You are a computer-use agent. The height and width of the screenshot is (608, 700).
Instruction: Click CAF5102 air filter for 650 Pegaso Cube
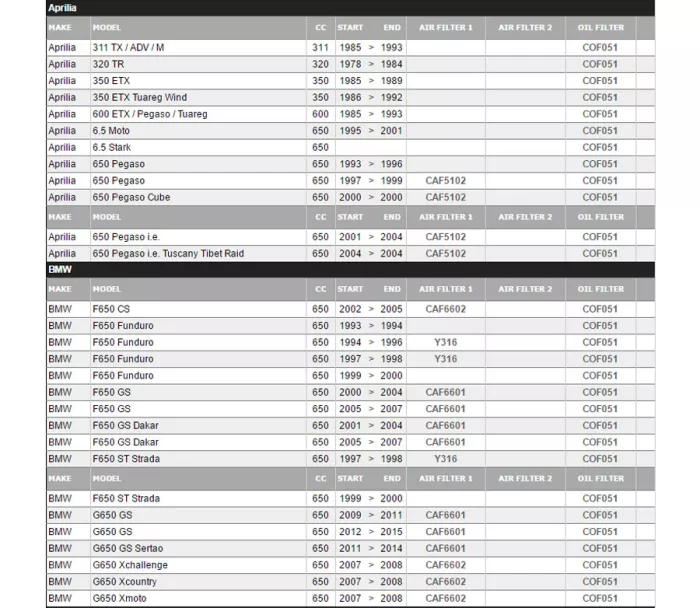tap(445, 197)
